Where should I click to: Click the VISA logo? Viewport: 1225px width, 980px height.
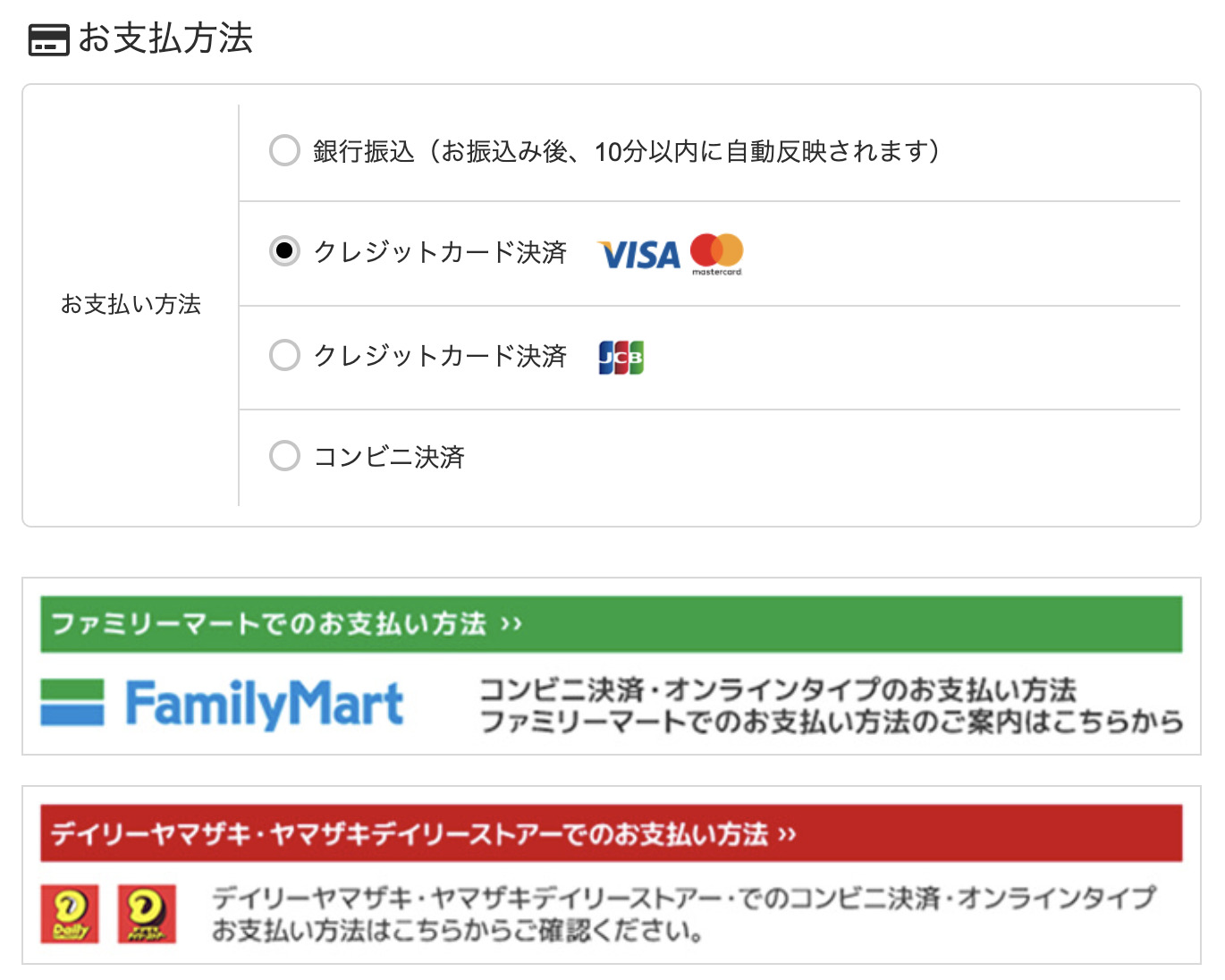(638, 255)
